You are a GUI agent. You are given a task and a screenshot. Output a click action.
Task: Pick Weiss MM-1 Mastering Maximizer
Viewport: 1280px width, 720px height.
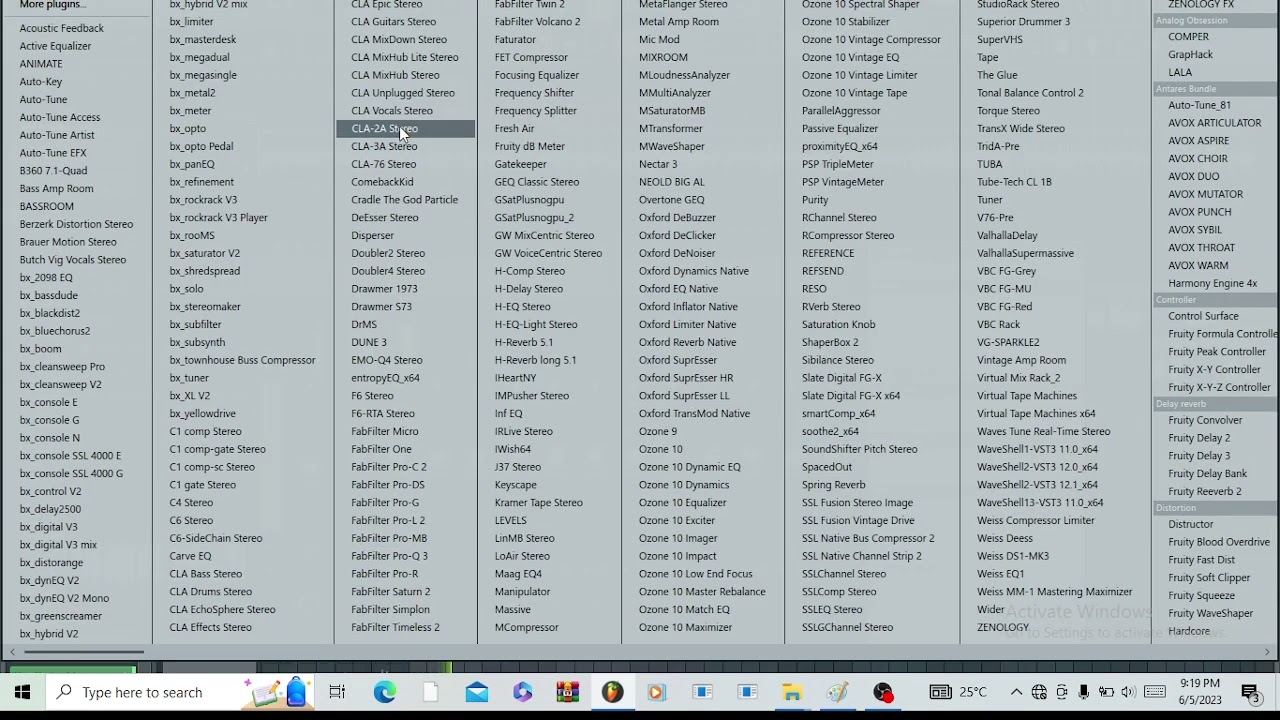[1055, 592]
